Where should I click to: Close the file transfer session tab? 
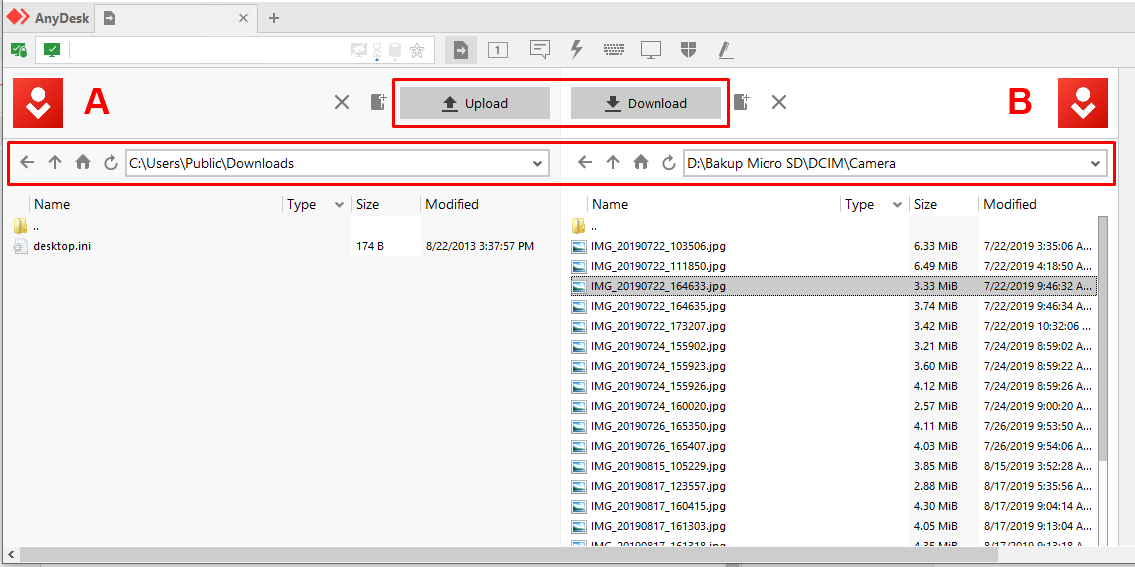244,19
